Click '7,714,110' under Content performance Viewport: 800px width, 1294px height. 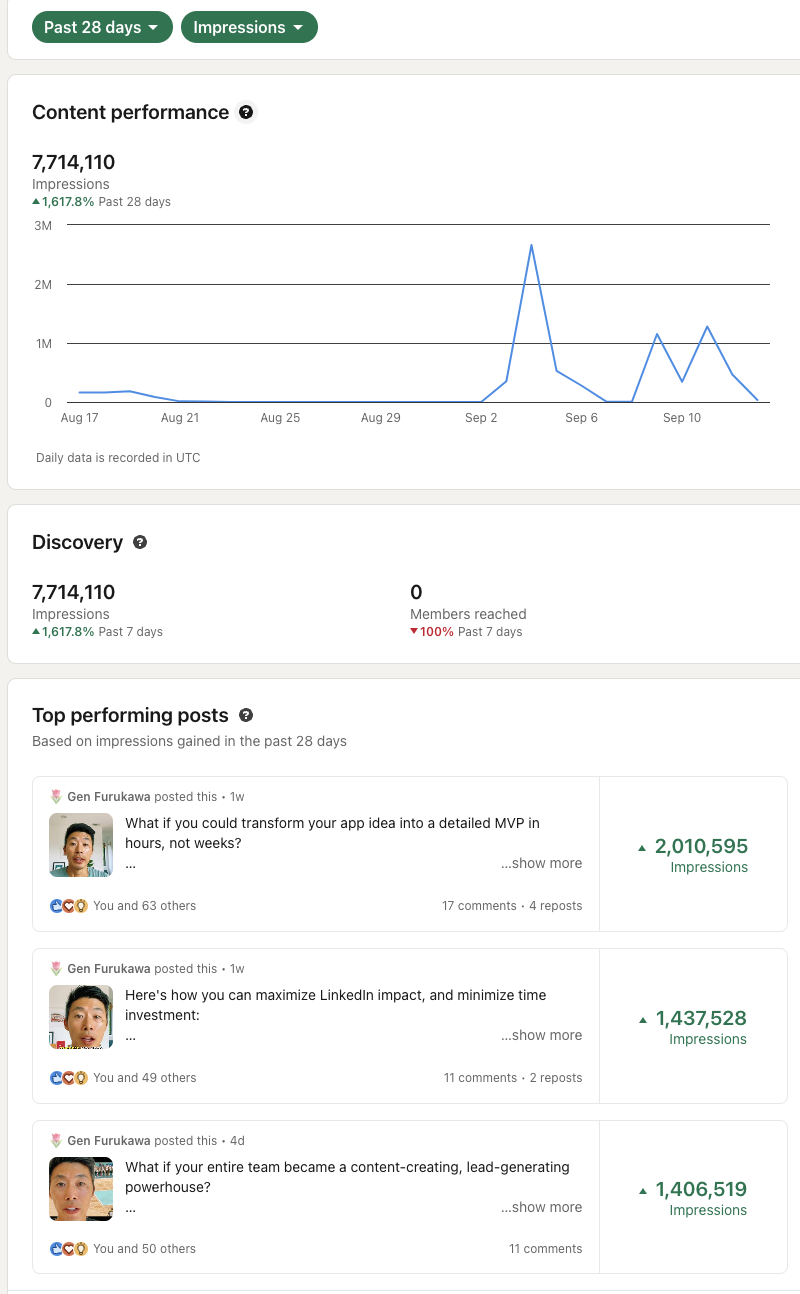[x=74, y=162]
